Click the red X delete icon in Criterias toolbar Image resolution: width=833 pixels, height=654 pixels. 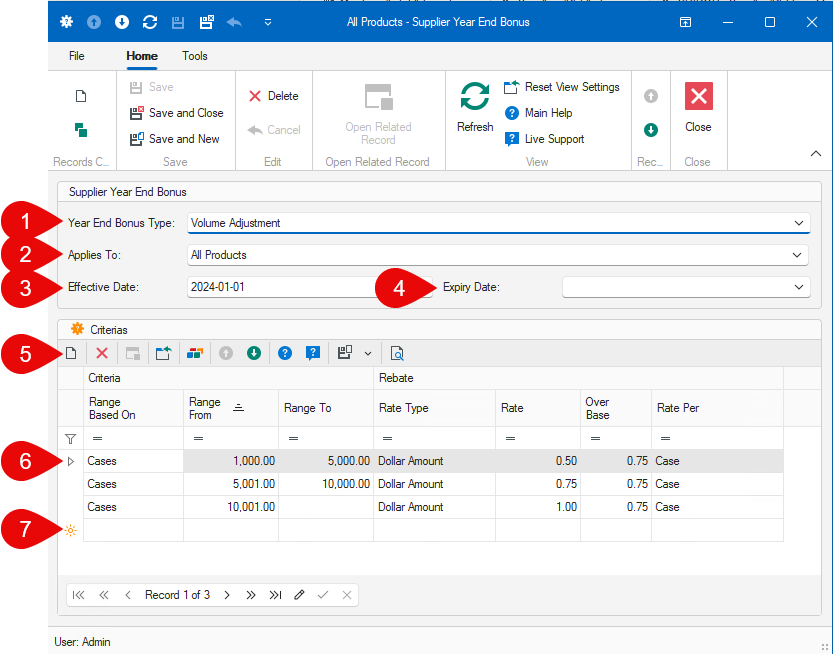pyautogui.click(x=102, y=353)
